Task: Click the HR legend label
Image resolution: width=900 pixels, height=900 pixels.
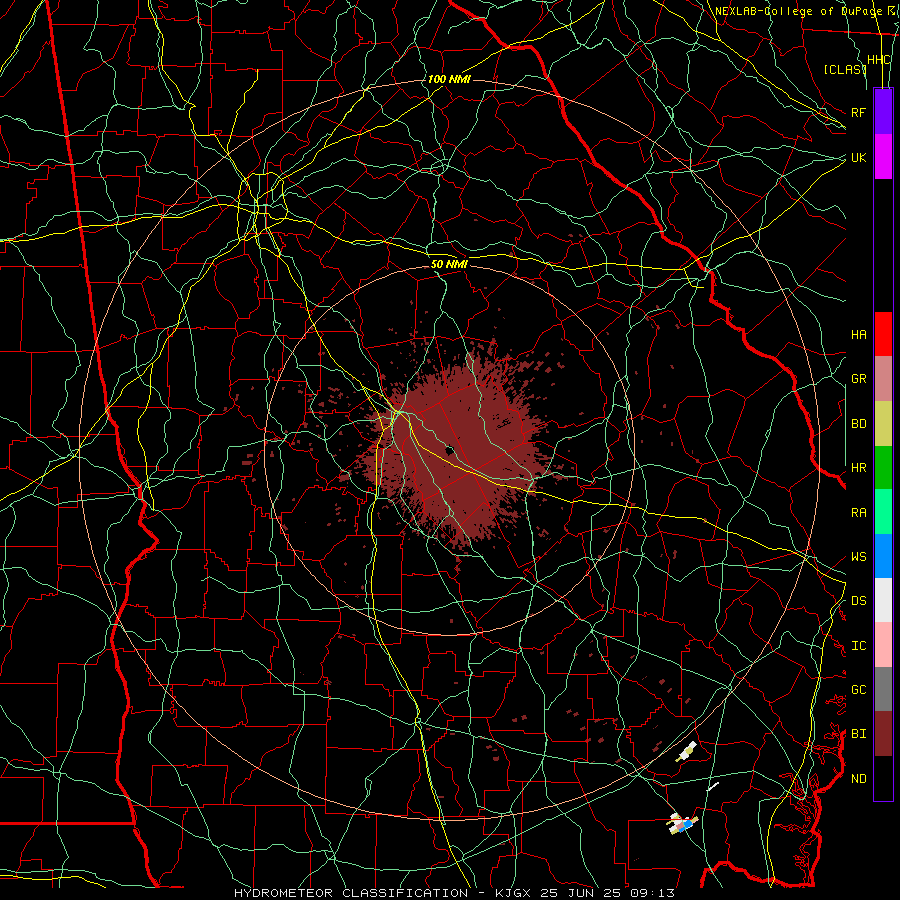Action: 858,468
